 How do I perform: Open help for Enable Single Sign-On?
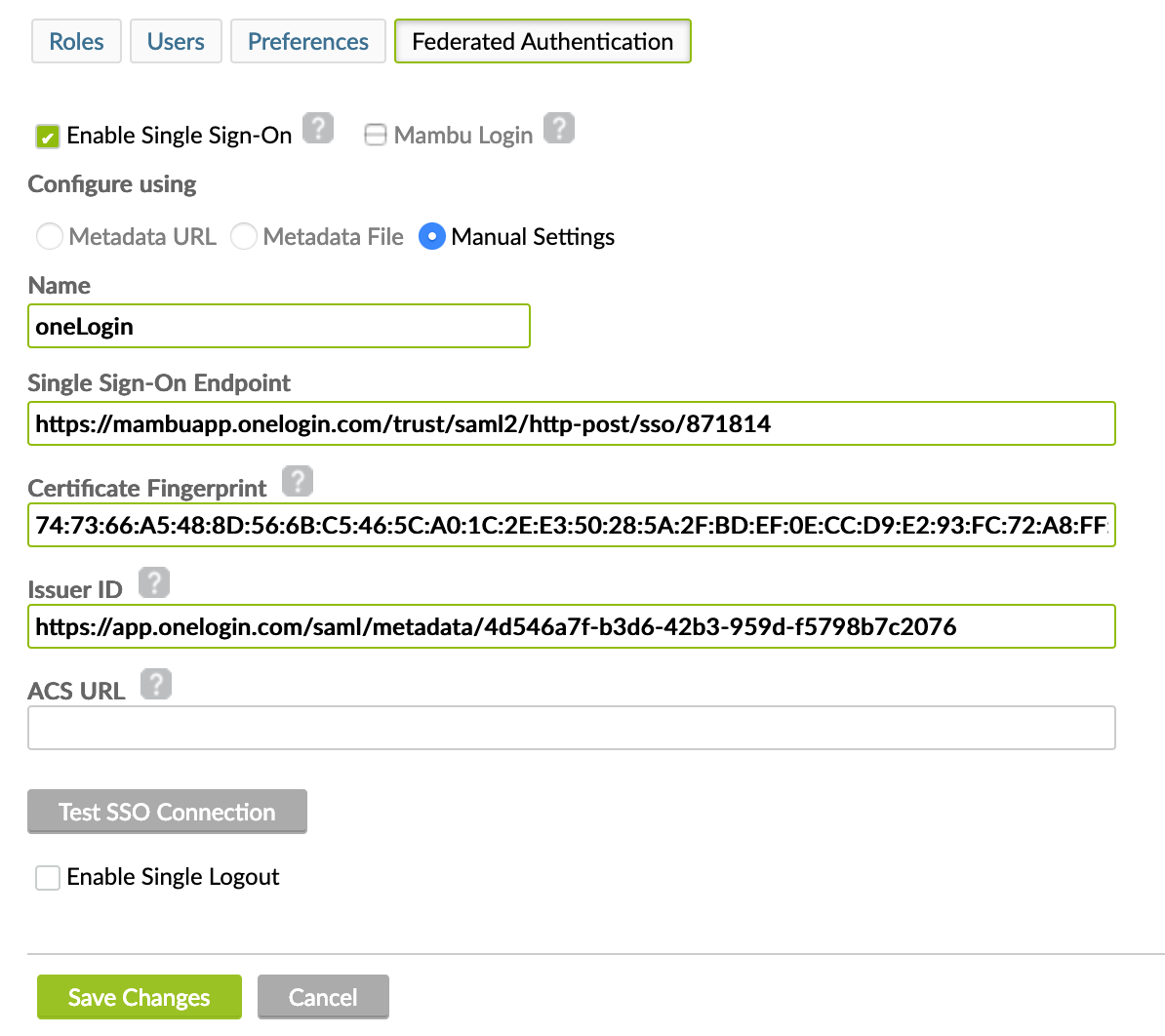click(x=318, y=128)
